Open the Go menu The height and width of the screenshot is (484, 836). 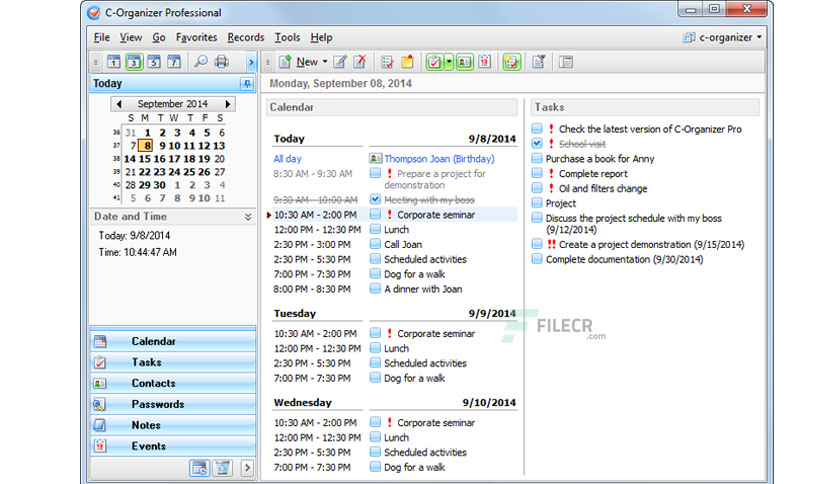(159, 37)
